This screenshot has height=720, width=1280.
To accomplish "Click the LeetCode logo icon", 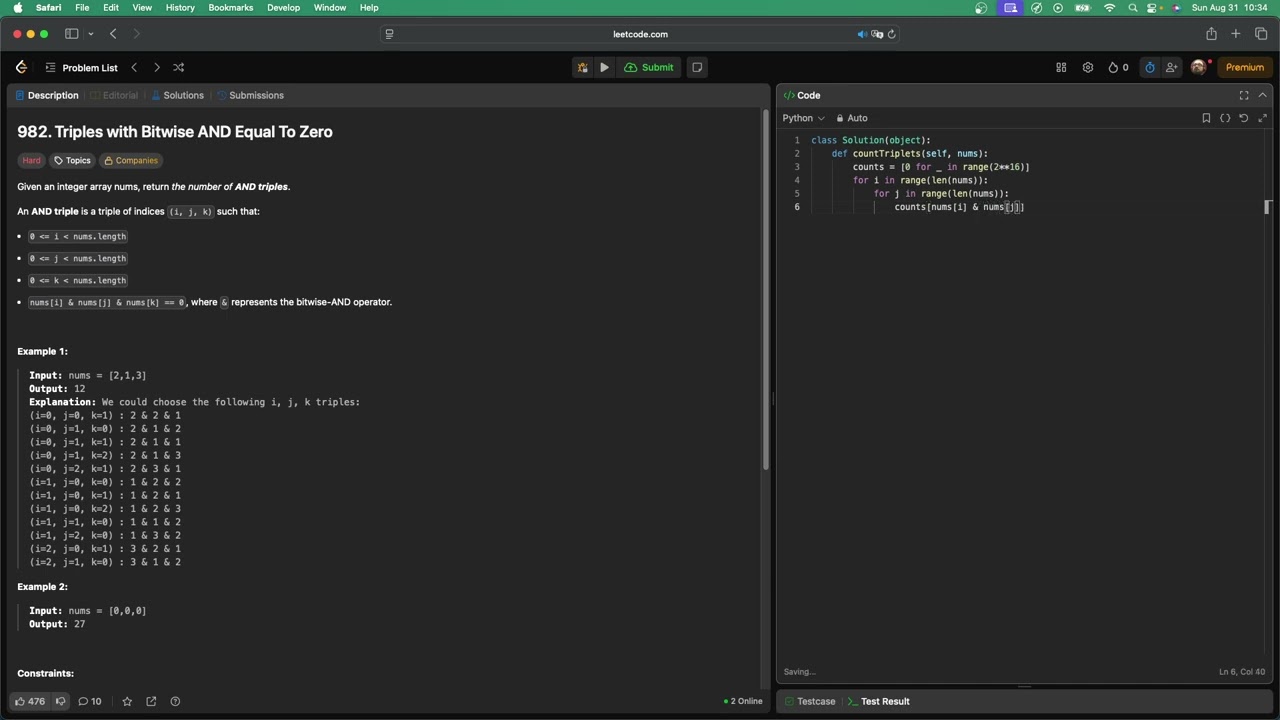I will coord(21,67).
